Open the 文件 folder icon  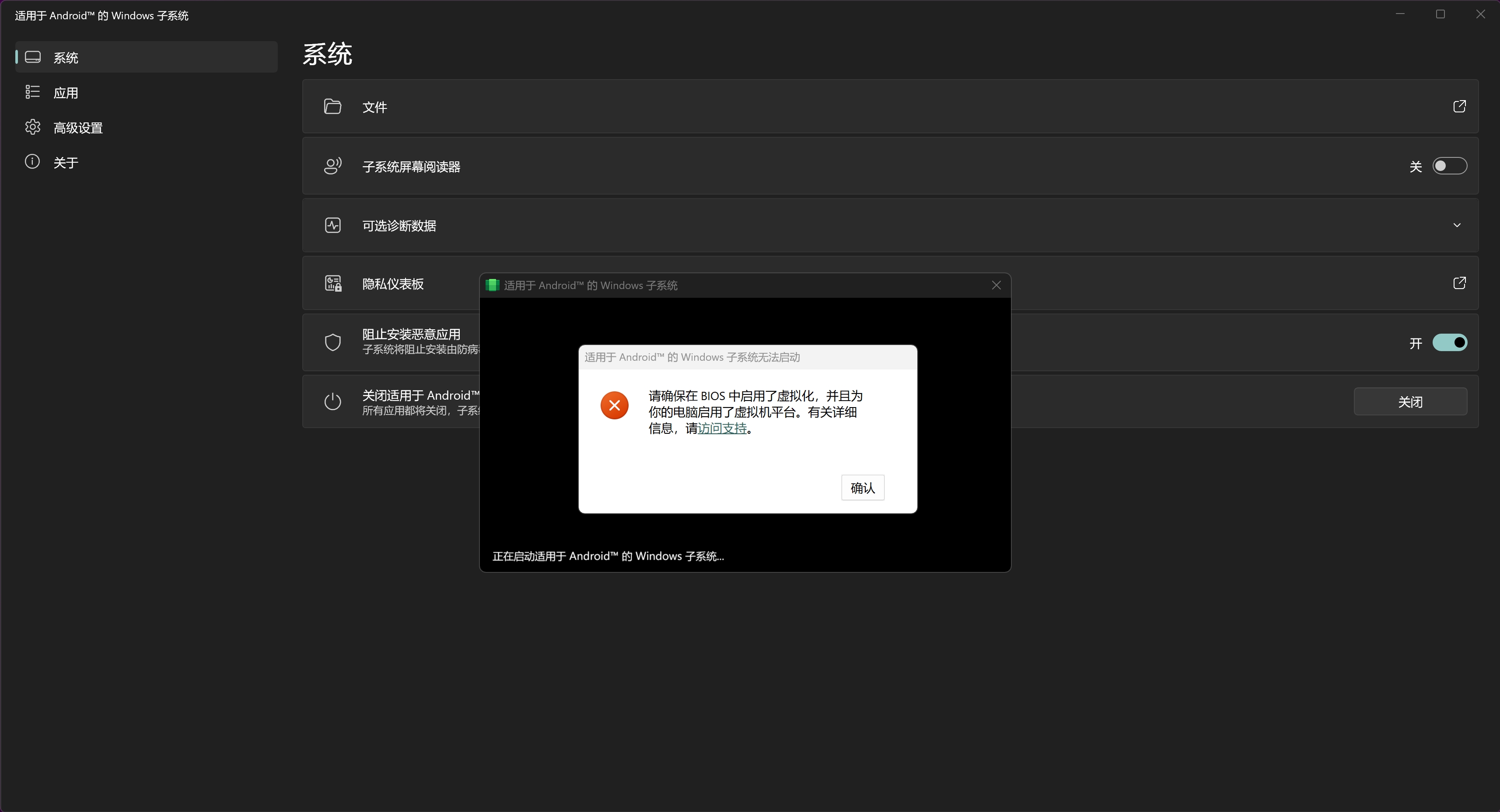point(332,107)
